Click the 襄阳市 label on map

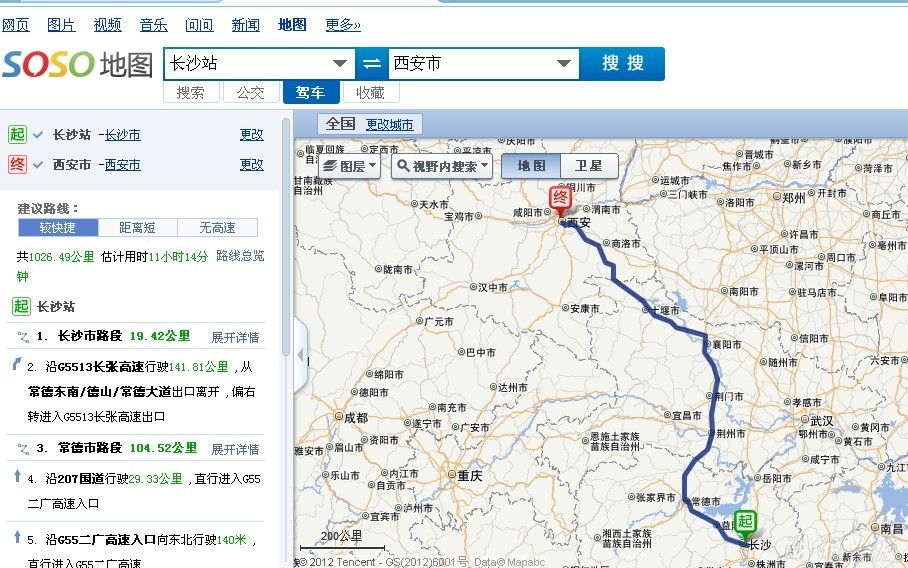point(727,345)
